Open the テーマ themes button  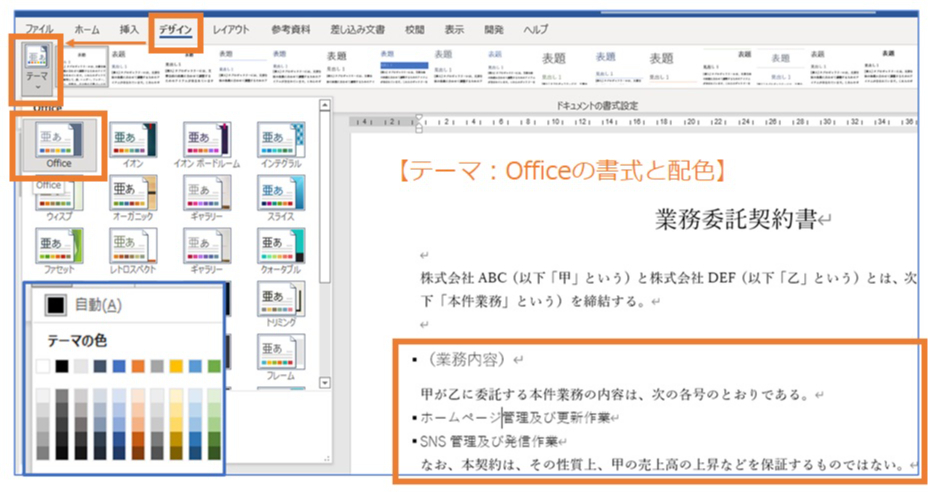click(x=36, y=67)
